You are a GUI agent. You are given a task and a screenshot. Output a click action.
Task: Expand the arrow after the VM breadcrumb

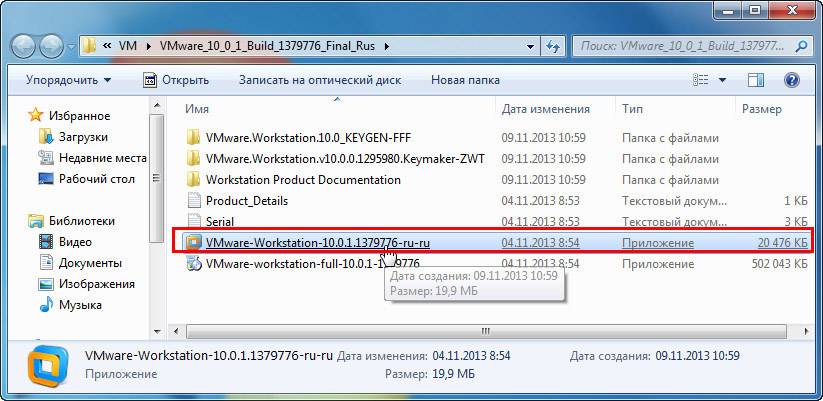[148, 46]
